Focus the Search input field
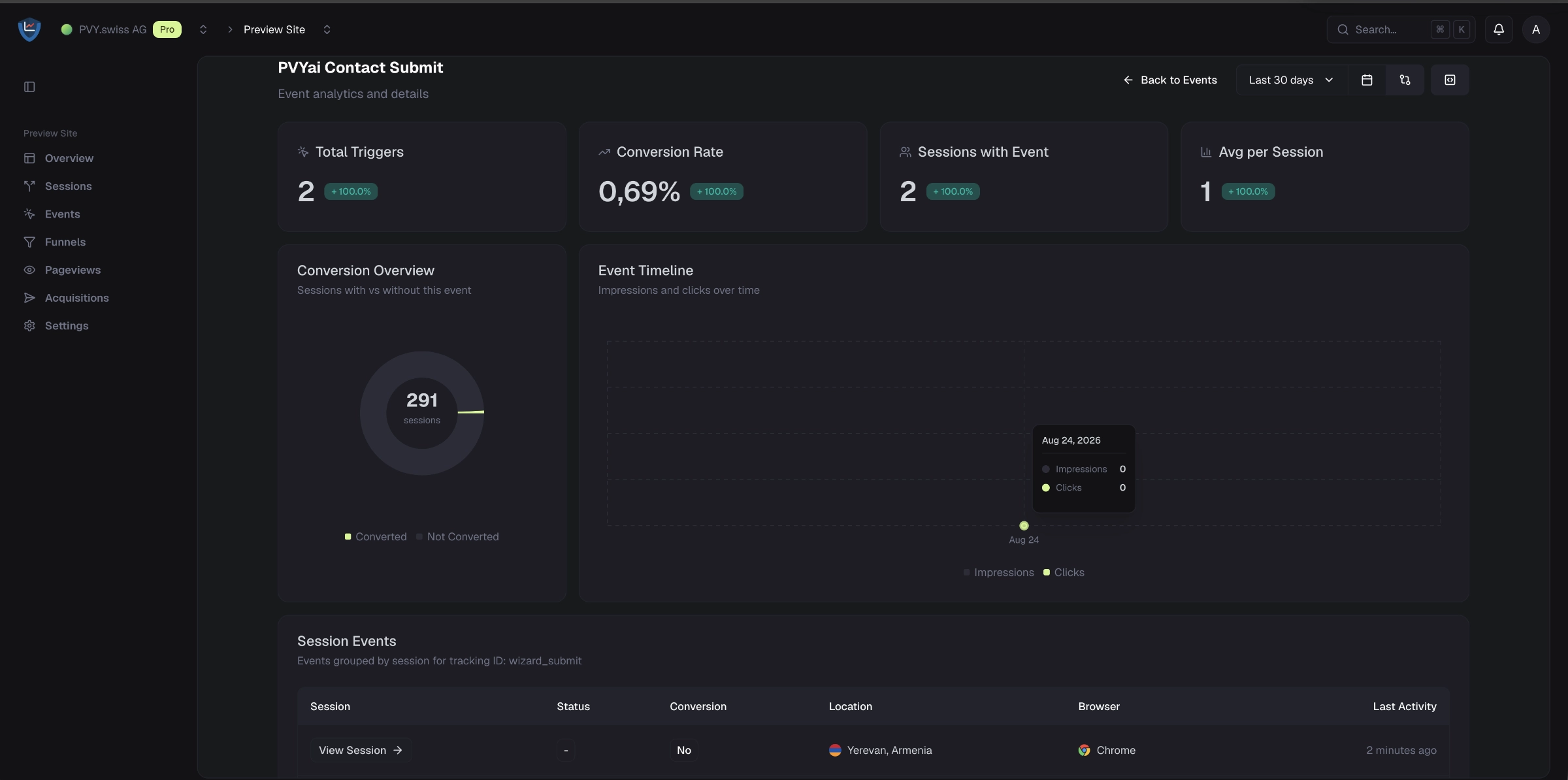This screenshot has width=1568, height=780. (x=1401, y=29)
